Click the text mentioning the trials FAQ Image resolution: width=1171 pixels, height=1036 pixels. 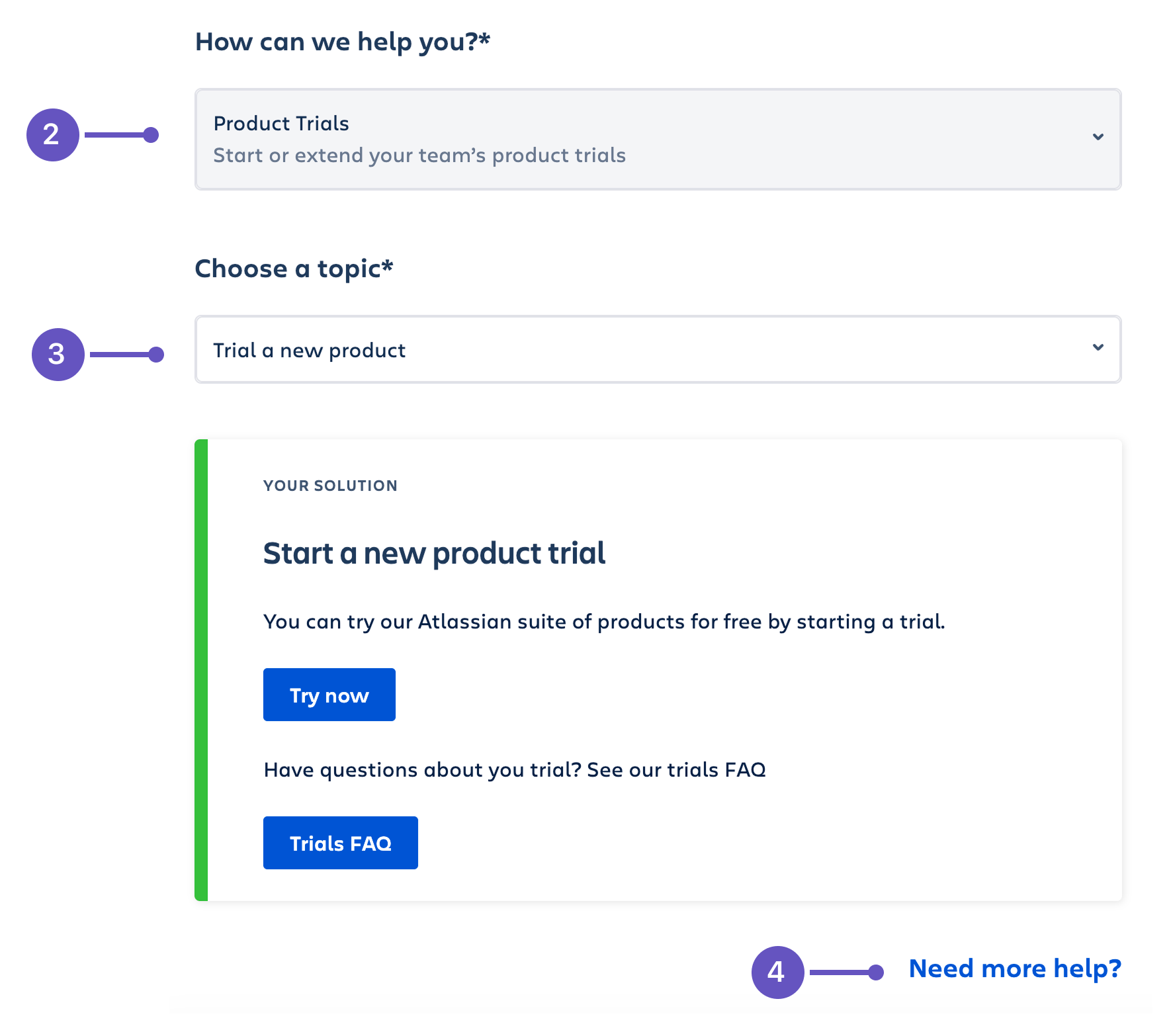click(514, 769)
